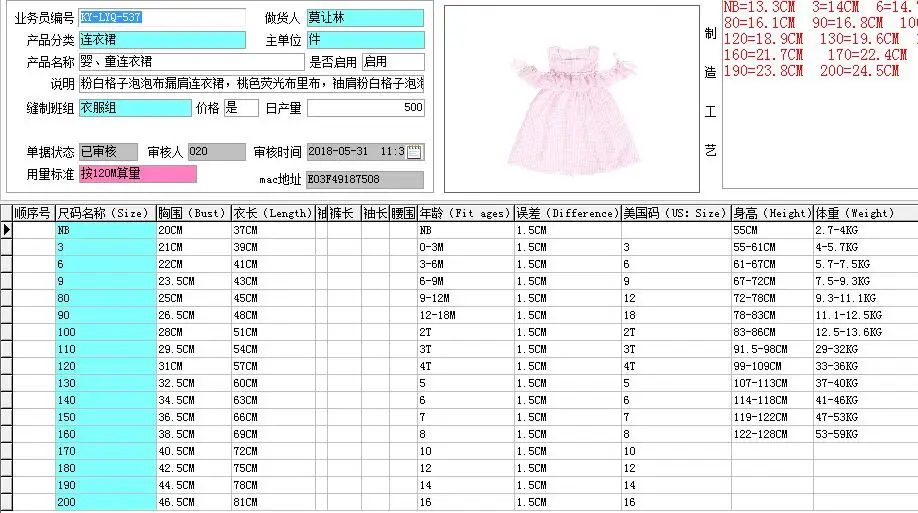The image size is (918, 513).
Task: Click the 顺序号 column header
Action: (x=33, y=213)
